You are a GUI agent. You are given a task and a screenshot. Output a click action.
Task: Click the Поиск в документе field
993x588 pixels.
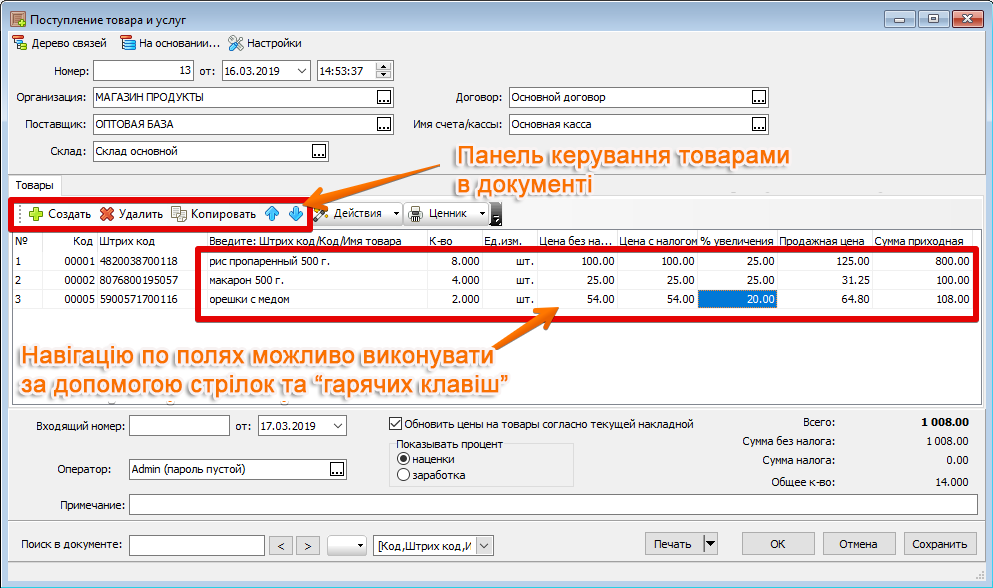[x=197, y=546]
